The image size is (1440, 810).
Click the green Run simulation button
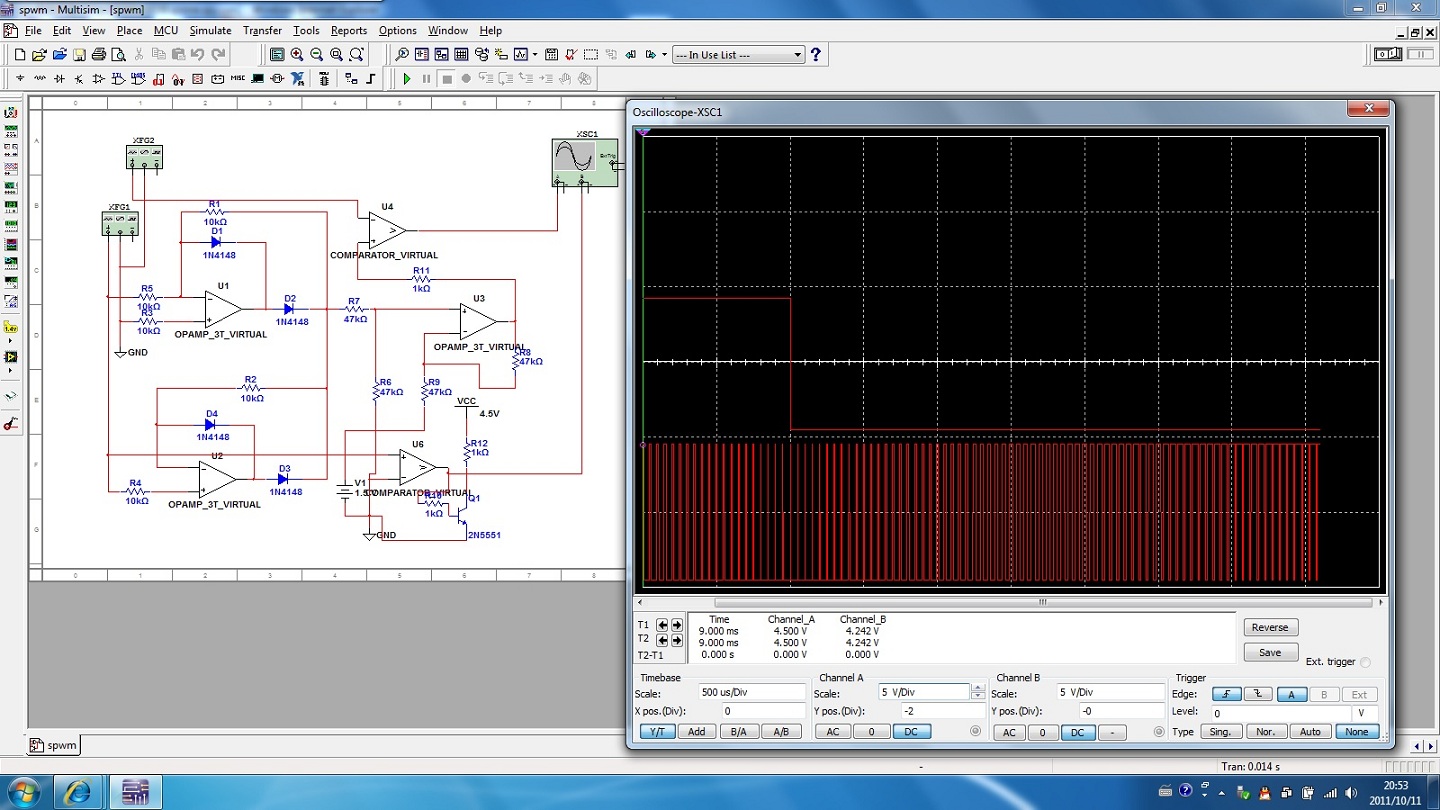[407, 79]
